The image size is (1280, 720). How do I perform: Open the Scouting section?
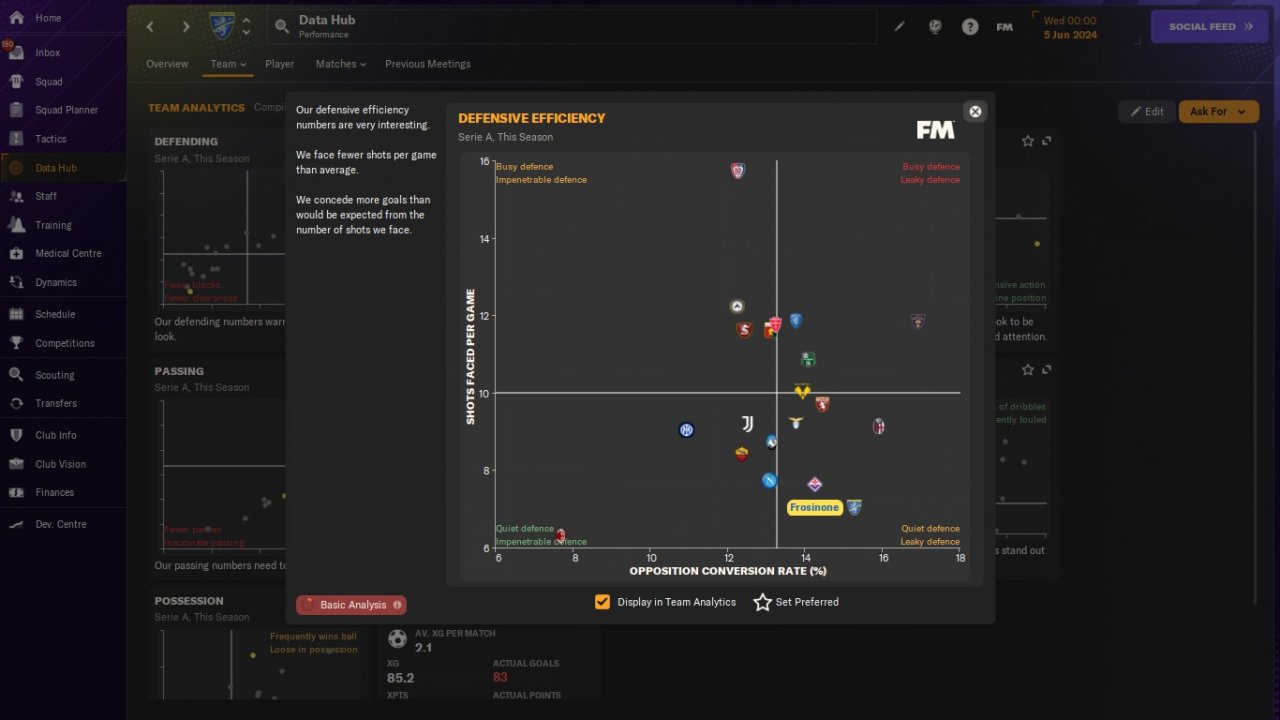pyautogui.click(x=55, y=375)
